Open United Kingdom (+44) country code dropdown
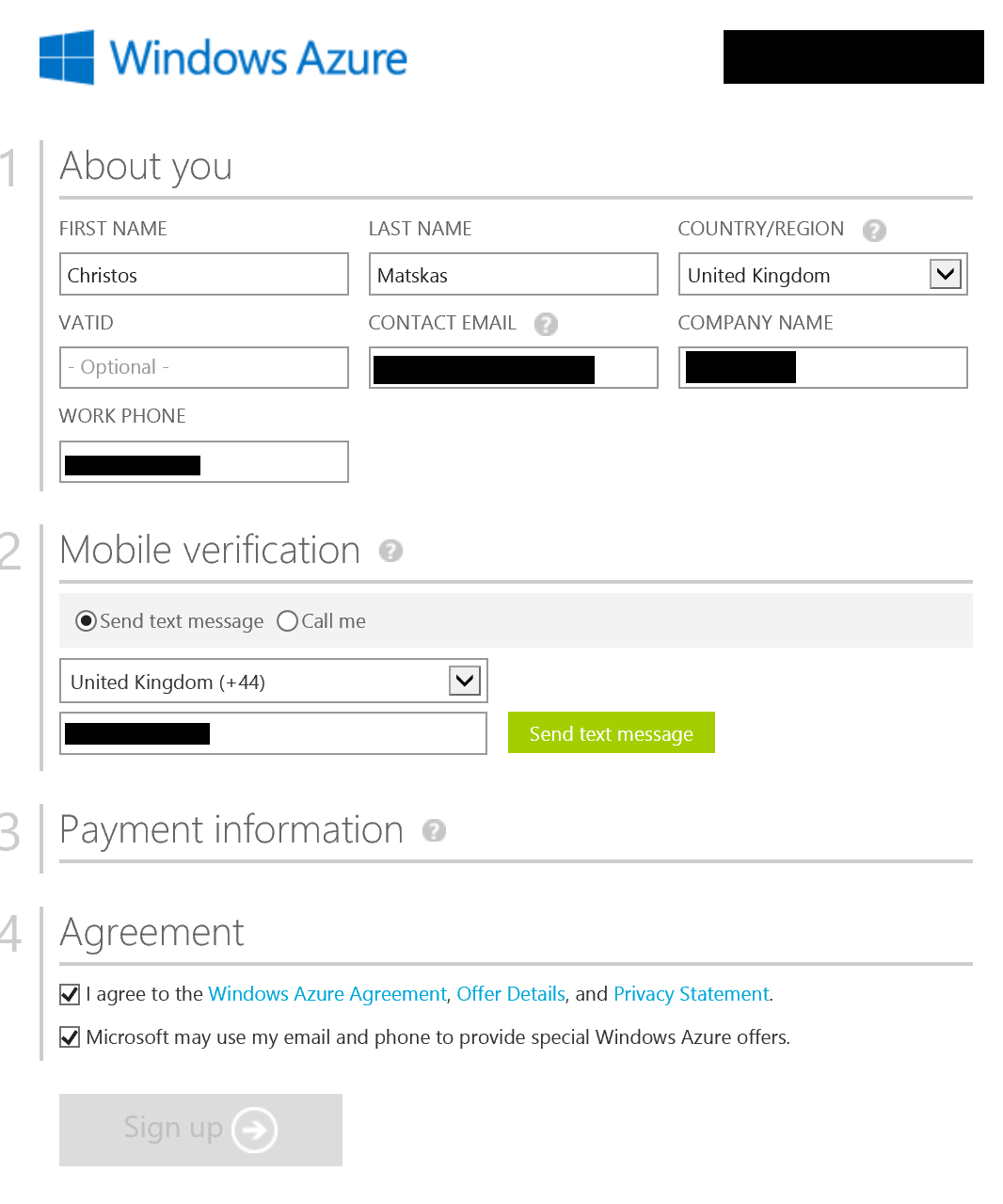This screenshot has width=1003, height=1204. pyautogui.click(x=273, y=681)
